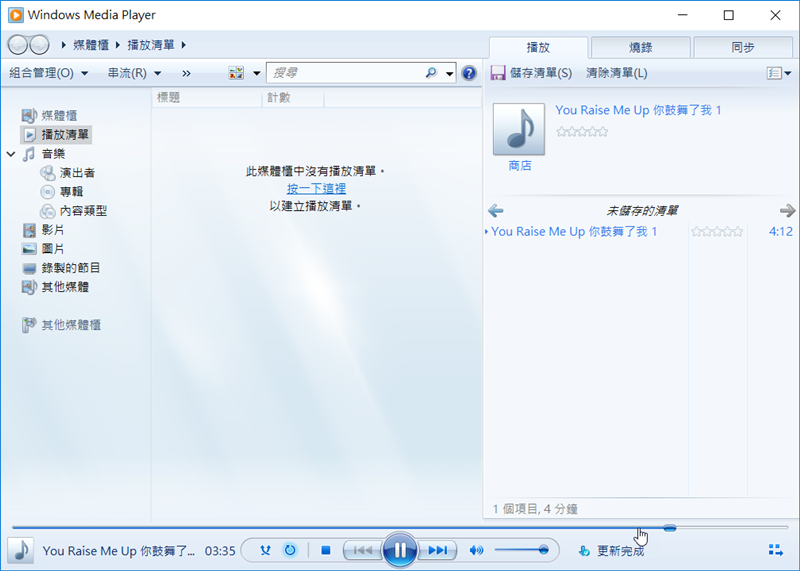Click 清除清單(L) button
Image resolution: width=800 pixels, height=571 pixels.
pyautogui.click(x=616, y=73)
